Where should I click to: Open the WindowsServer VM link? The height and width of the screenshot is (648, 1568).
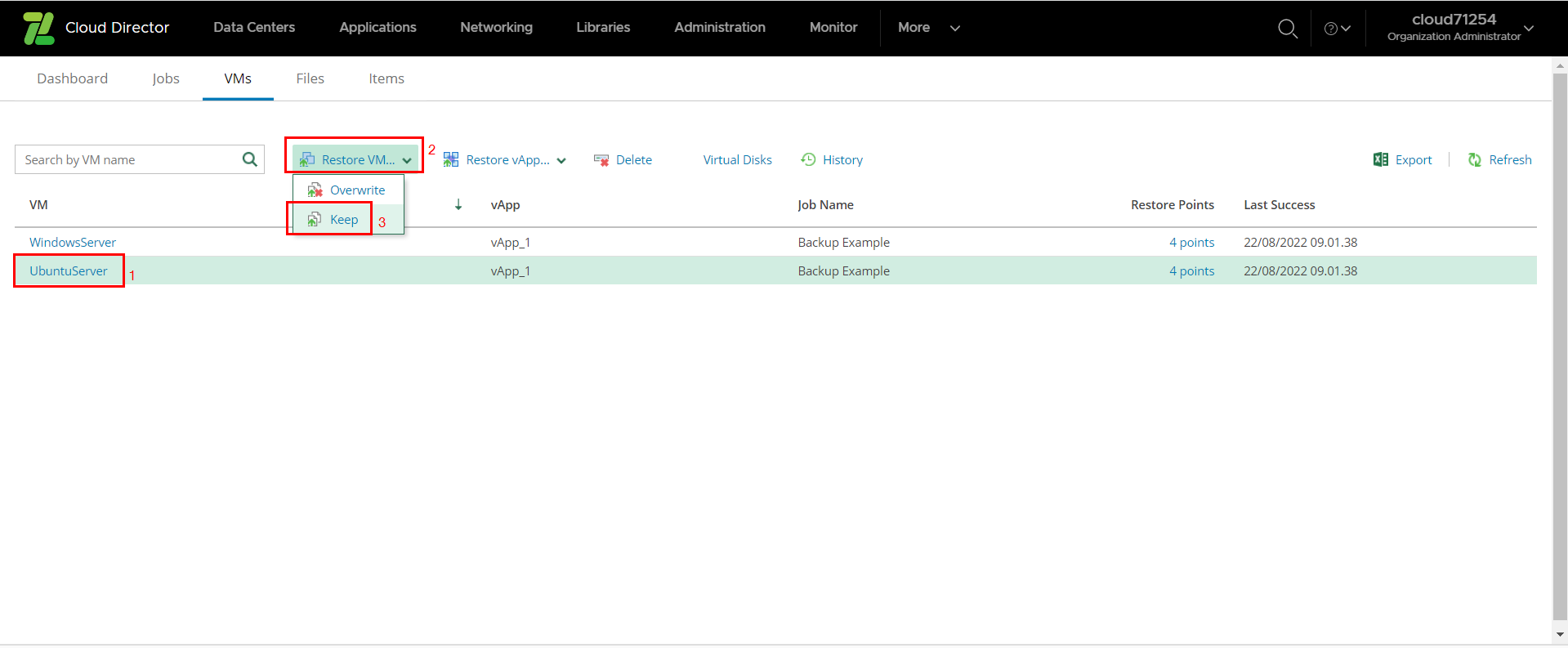click(73, 242)
